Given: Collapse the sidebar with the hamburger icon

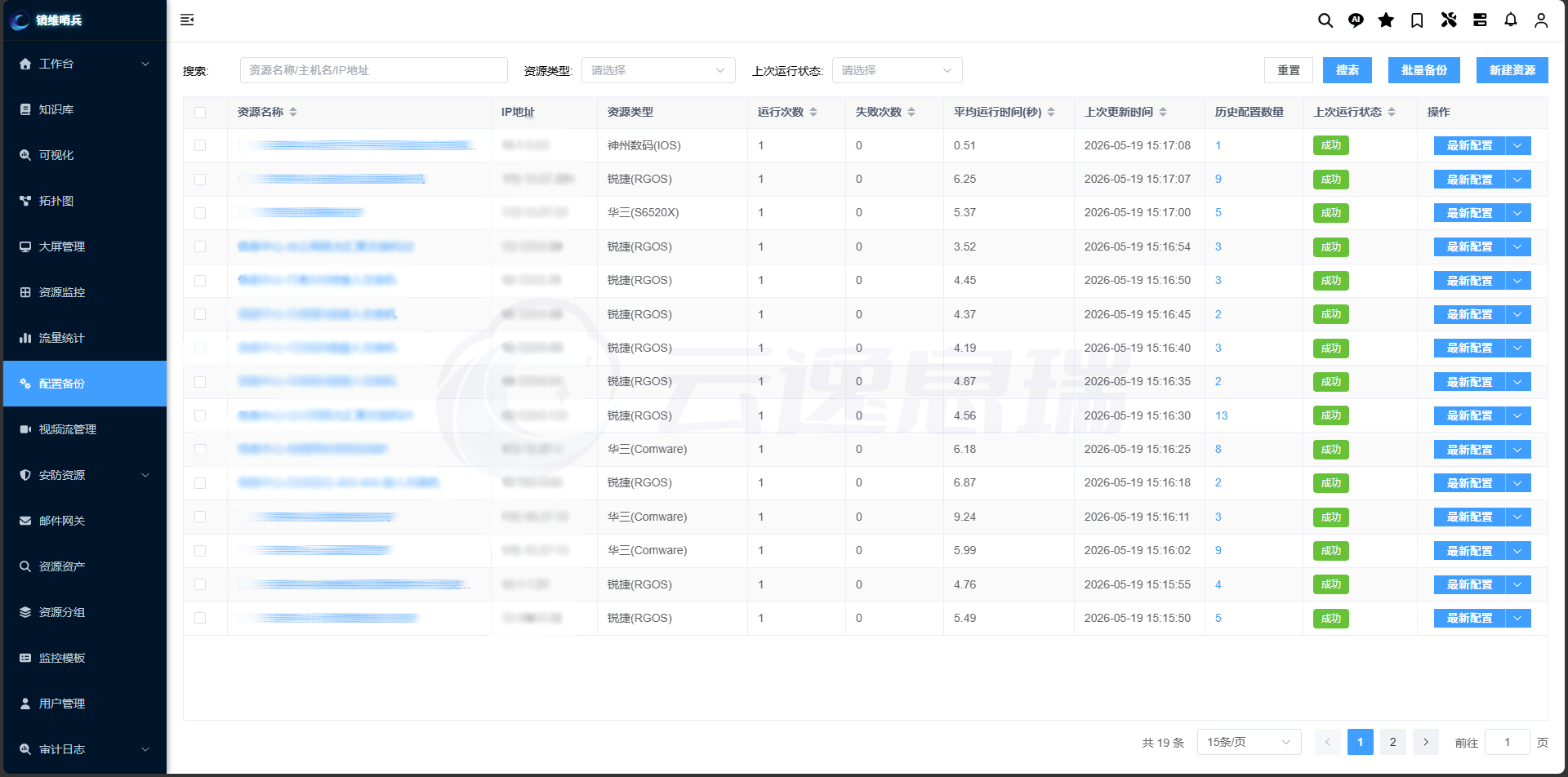Looking at the screenshot, I should click(187, 20).
